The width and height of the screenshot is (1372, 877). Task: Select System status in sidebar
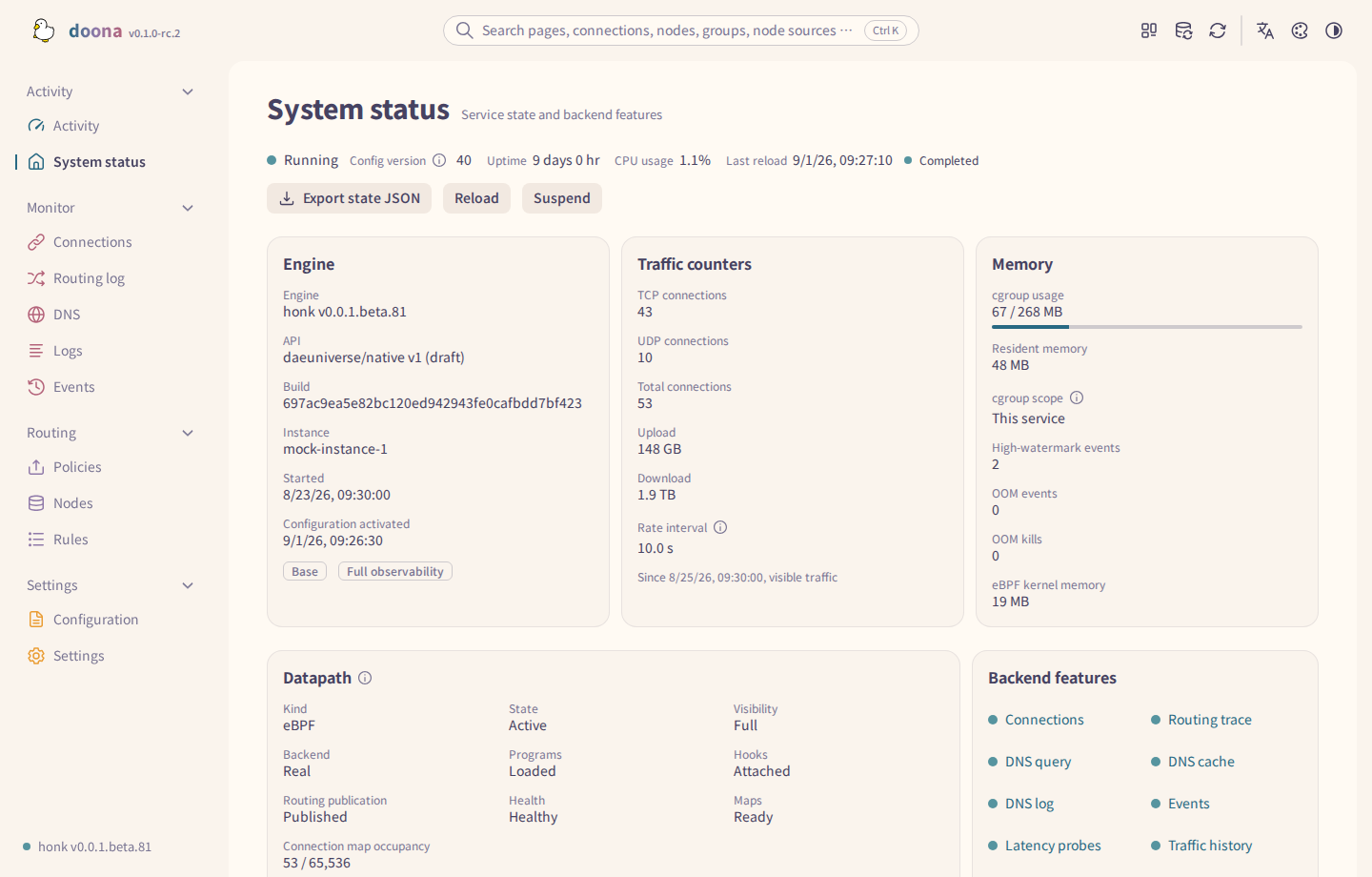point(111,162)
